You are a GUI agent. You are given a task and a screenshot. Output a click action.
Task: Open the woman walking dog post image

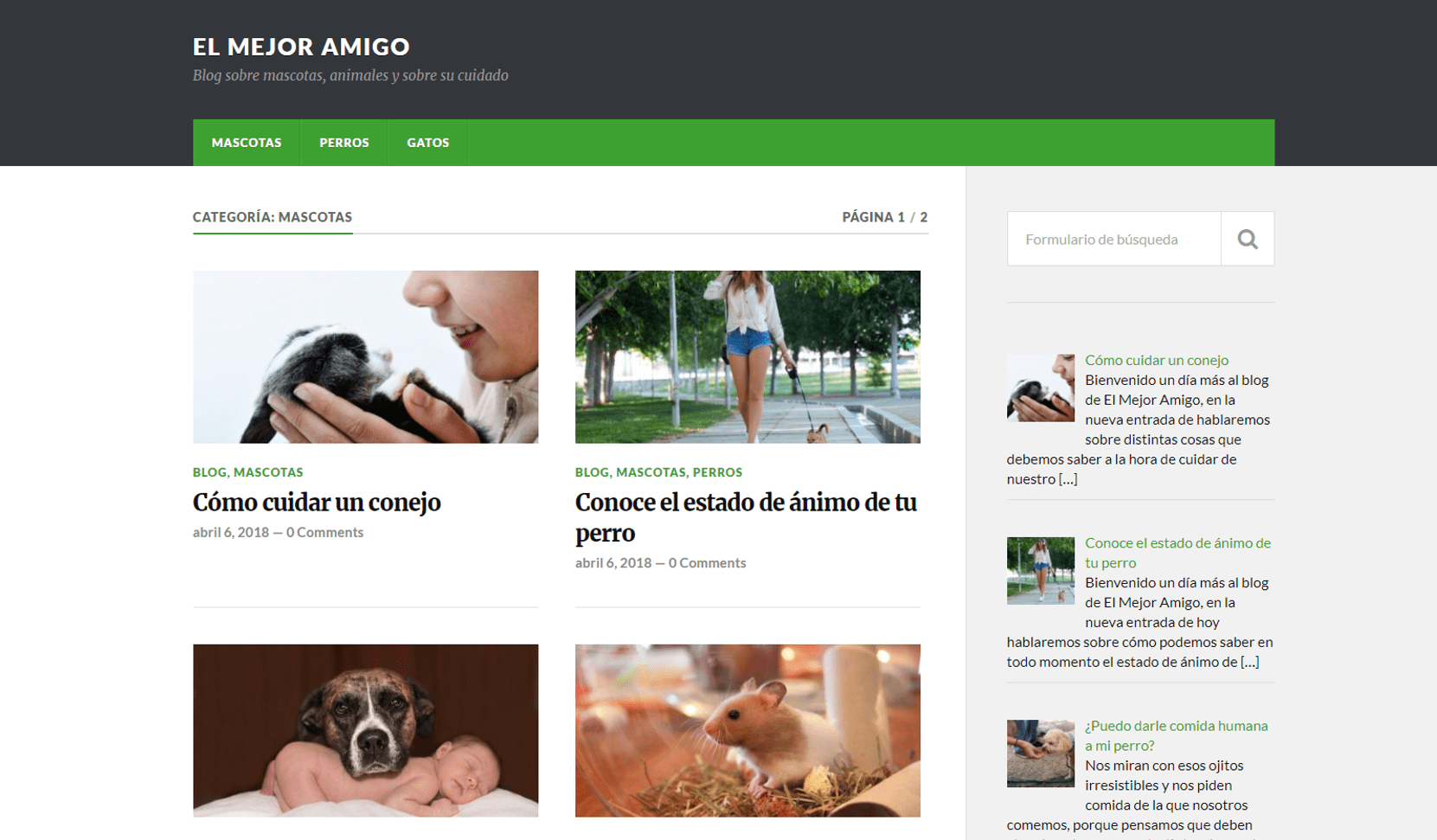[747, 356]
